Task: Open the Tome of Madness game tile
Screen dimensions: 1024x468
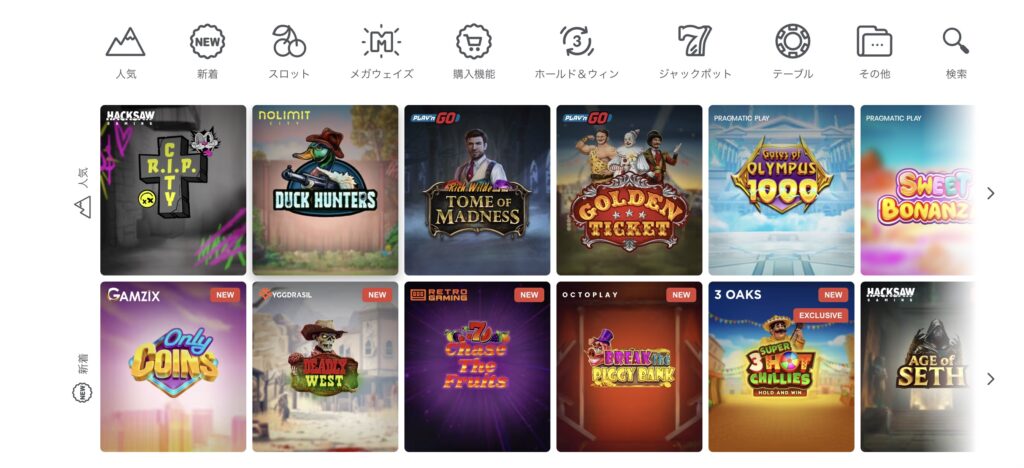Action: [x=477, y=190]
